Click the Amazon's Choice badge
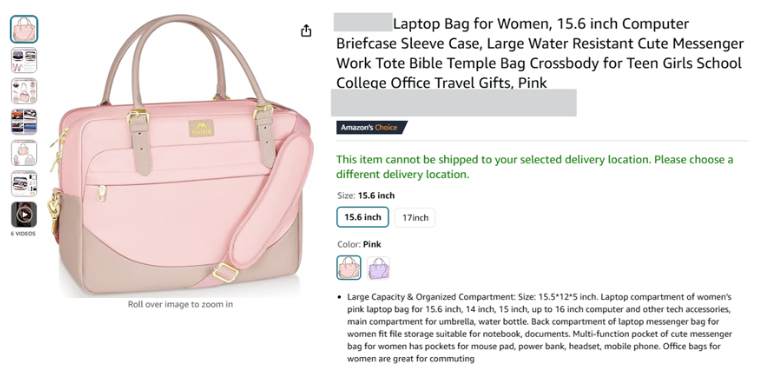 pos(372,128)
